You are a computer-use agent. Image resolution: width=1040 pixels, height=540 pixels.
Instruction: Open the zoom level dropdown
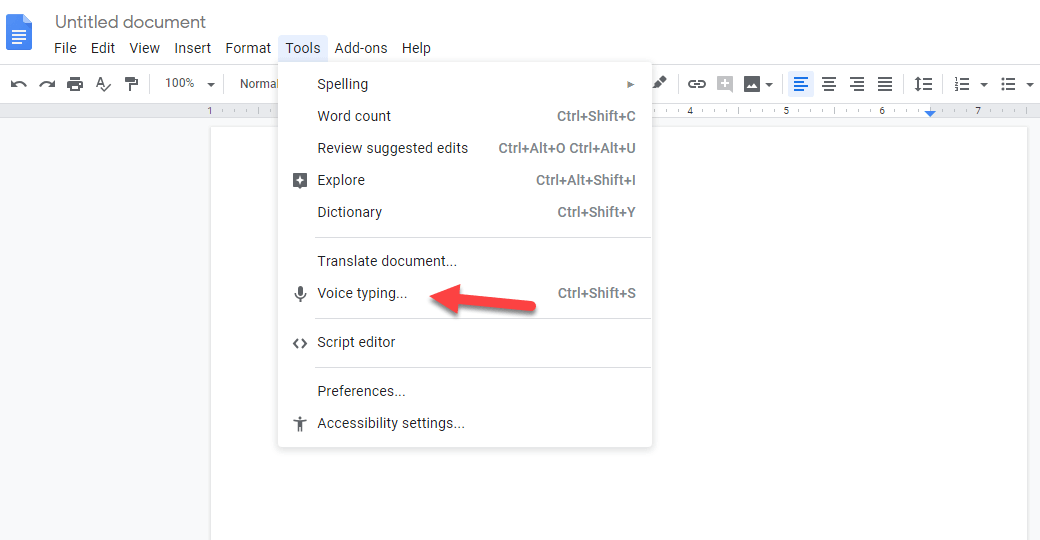point(190,84)
